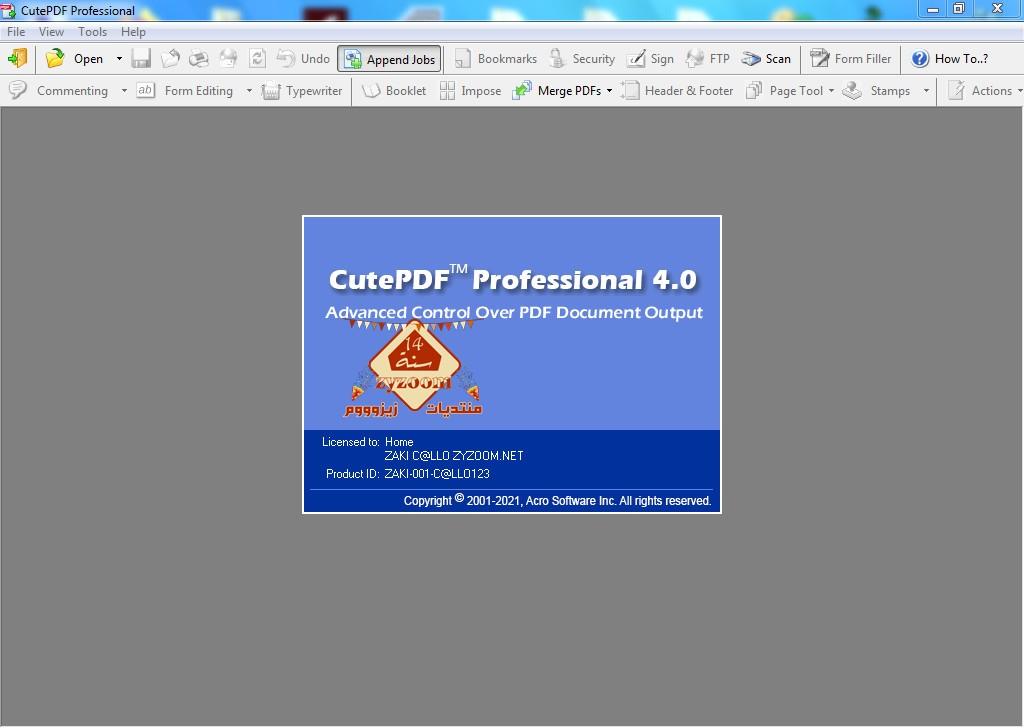Click the CutePDF Professional 4.0 splash screen

pyautogui.click(x=512, y=364)
